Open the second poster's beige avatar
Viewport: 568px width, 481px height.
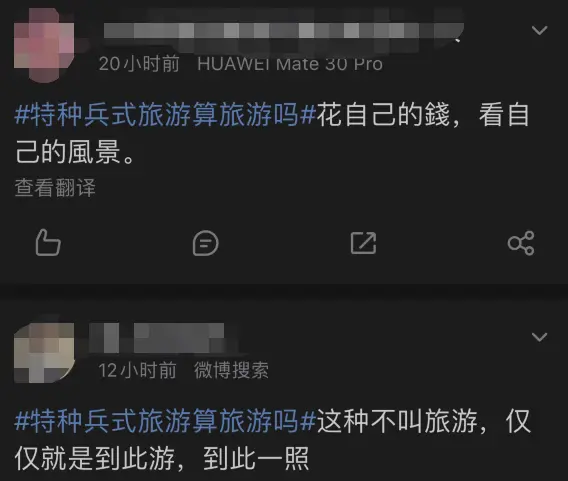pos(44,353)
